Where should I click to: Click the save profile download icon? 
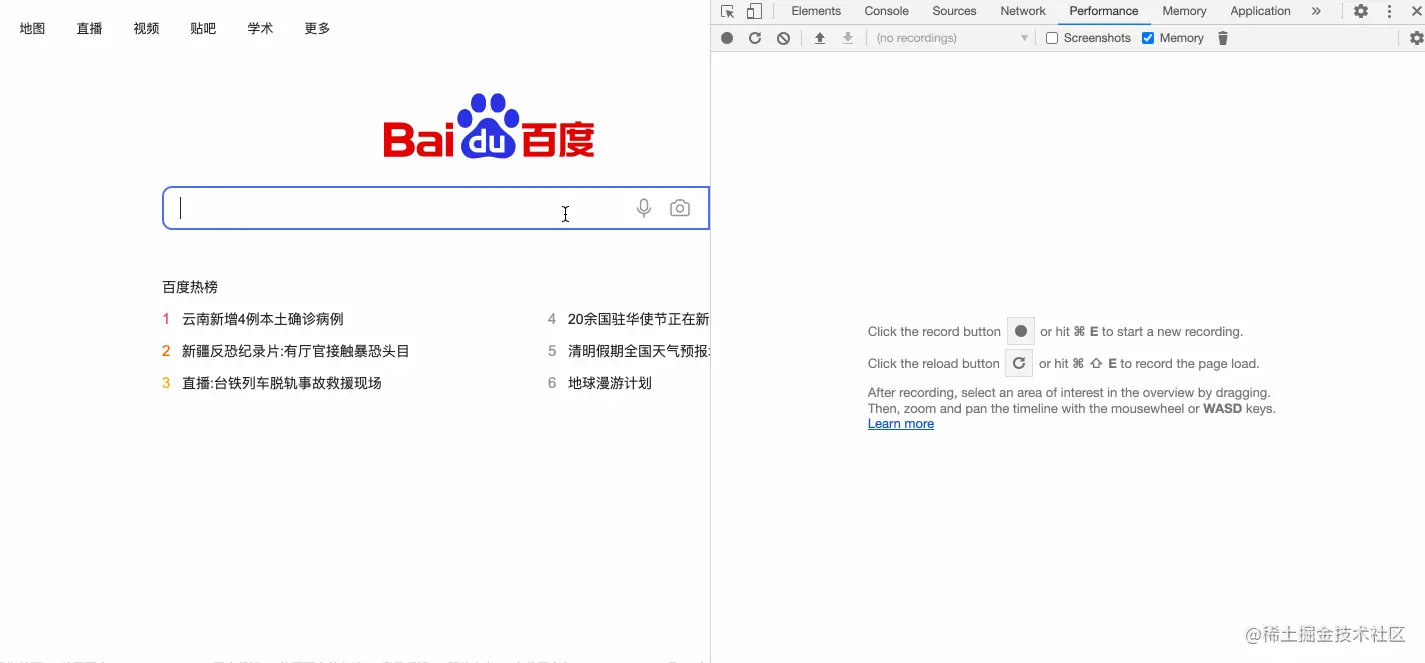click(x=848, y=38)
